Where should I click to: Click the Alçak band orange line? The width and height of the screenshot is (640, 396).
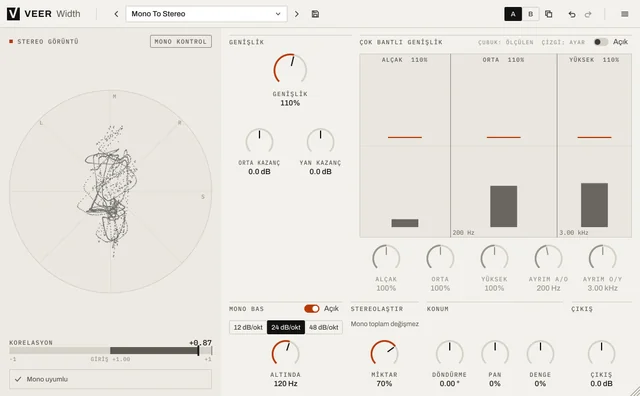point(404,137)
